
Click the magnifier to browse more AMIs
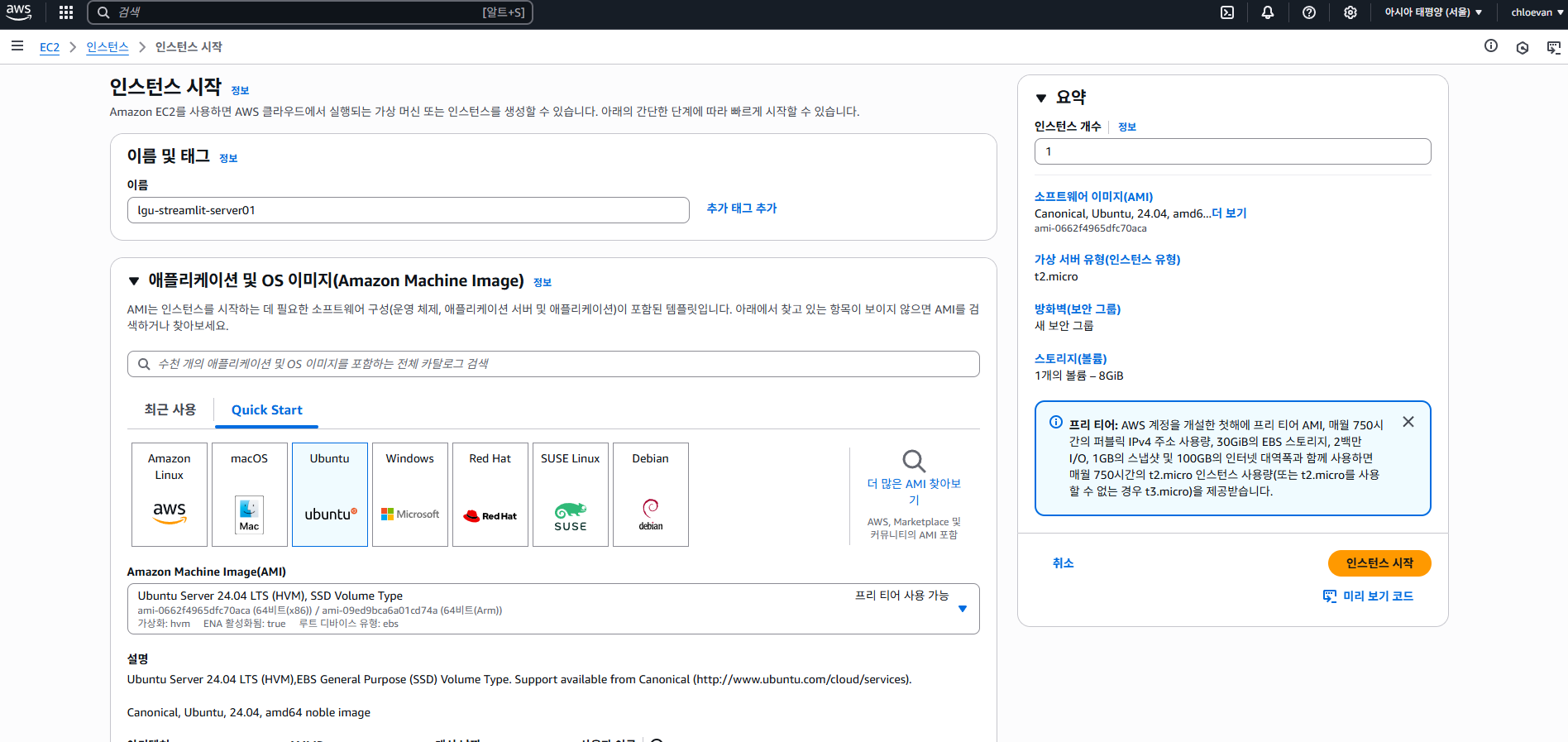914,461
